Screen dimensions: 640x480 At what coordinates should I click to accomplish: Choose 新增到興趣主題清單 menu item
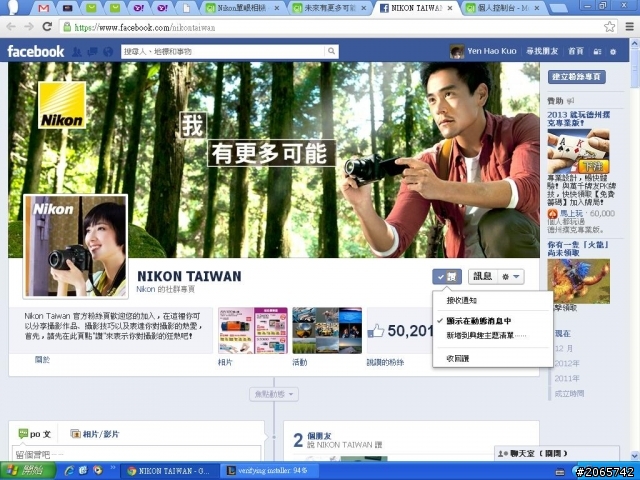pos(487,336)
